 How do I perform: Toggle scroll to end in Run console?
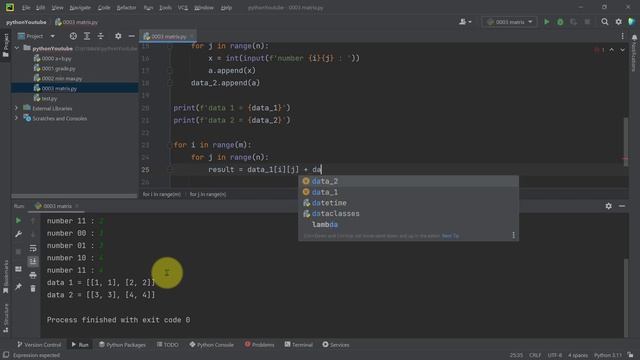pos(33,261)
